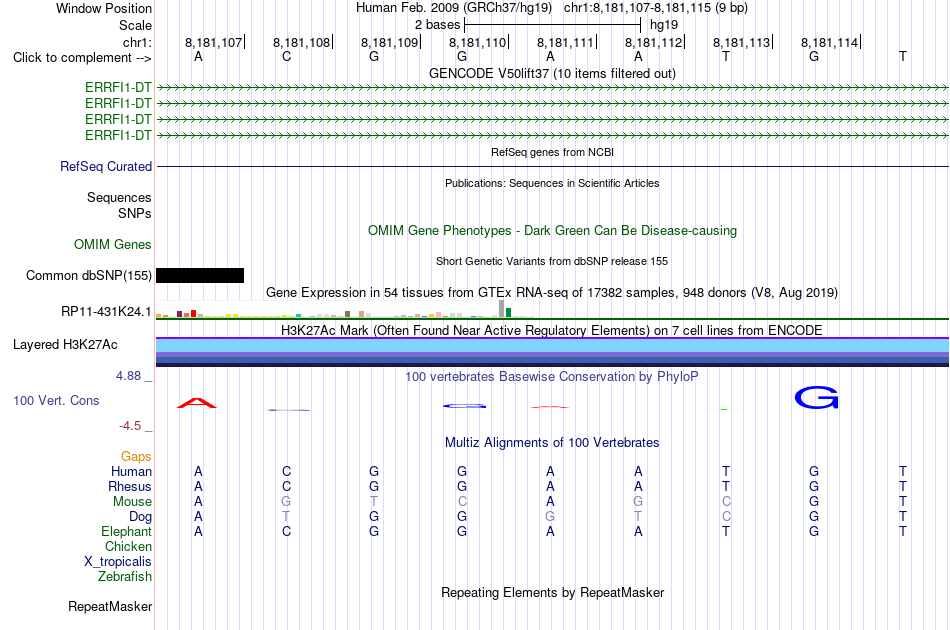Image resolution: width=950 pixels, height=630 pixels.
Task: Open 'Repeating Elements by RepeatMasker' track title
Action: pos(552,592)
